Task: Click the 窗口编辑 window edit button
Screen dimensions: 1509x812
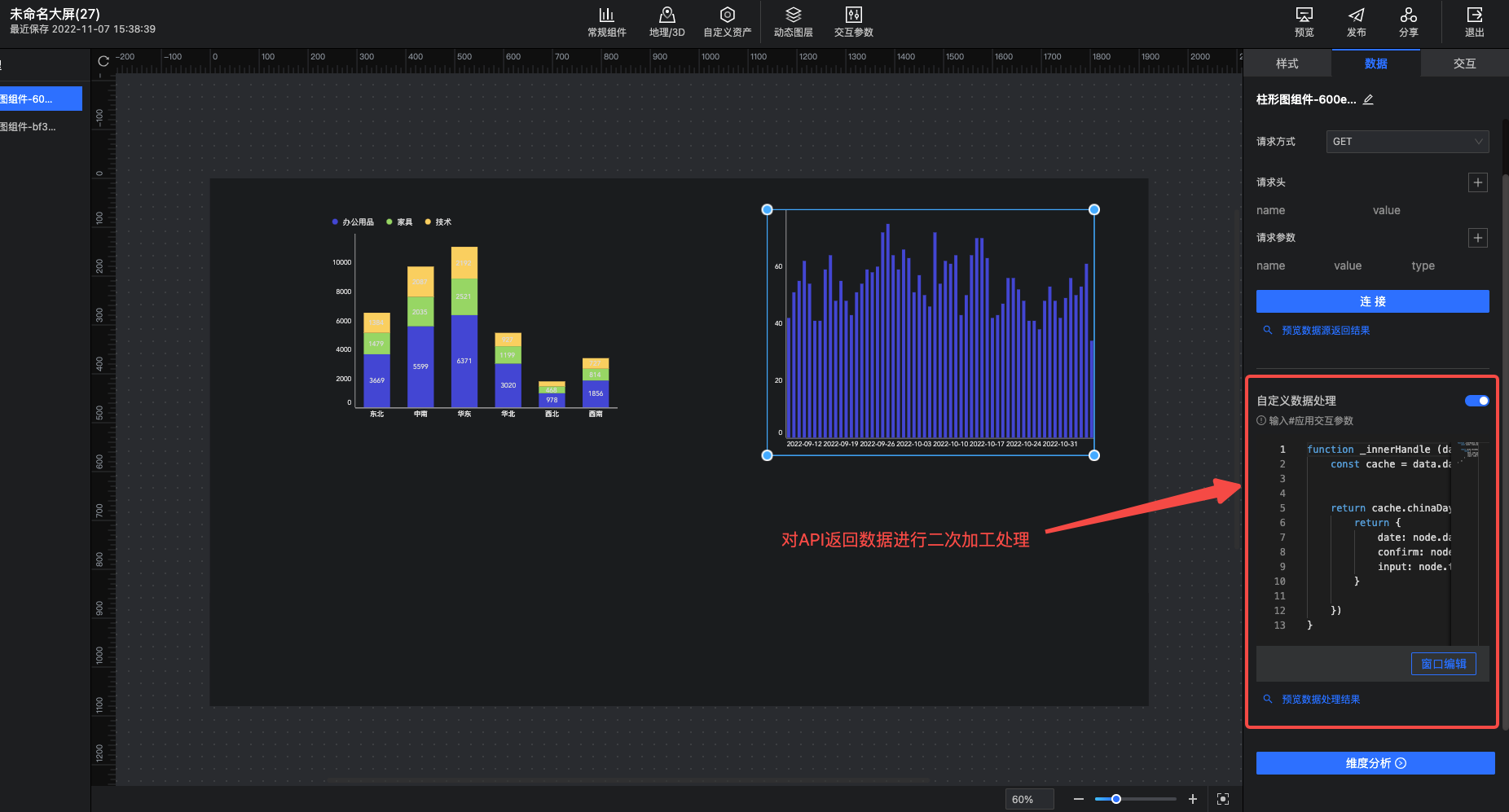Action: (x=1443, y=664)
